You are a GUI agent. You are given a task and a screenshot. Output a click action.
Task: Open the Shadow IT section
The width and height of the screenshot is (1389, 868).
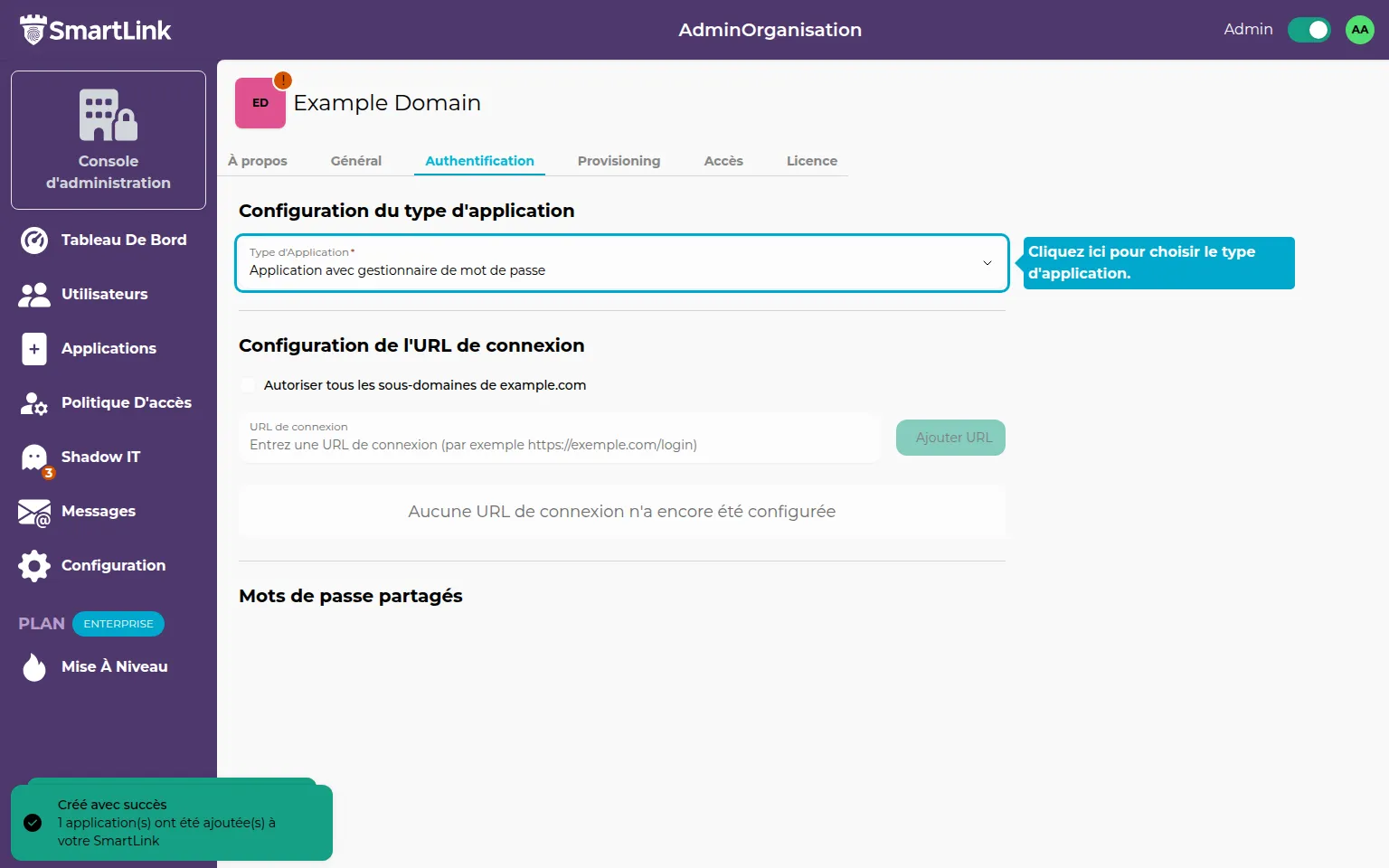[x=101, y=457]
